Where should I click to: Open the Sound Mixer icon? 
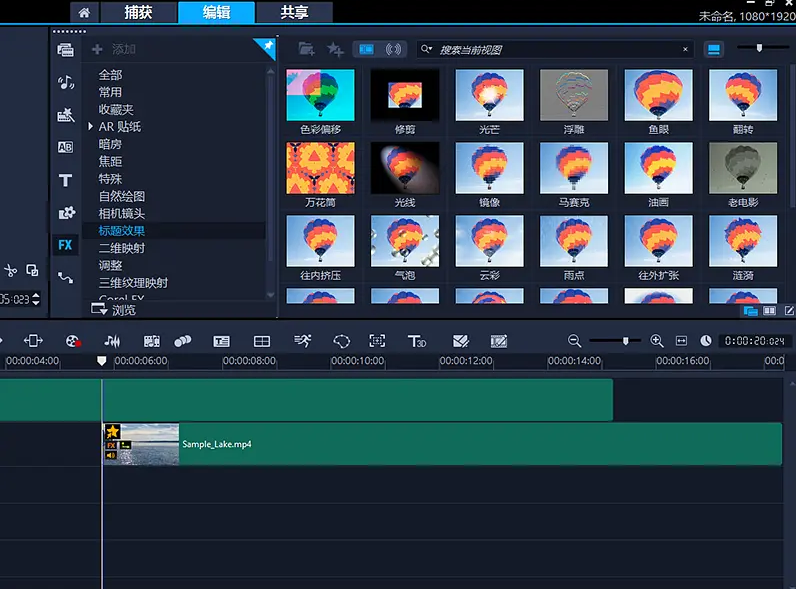112,341
